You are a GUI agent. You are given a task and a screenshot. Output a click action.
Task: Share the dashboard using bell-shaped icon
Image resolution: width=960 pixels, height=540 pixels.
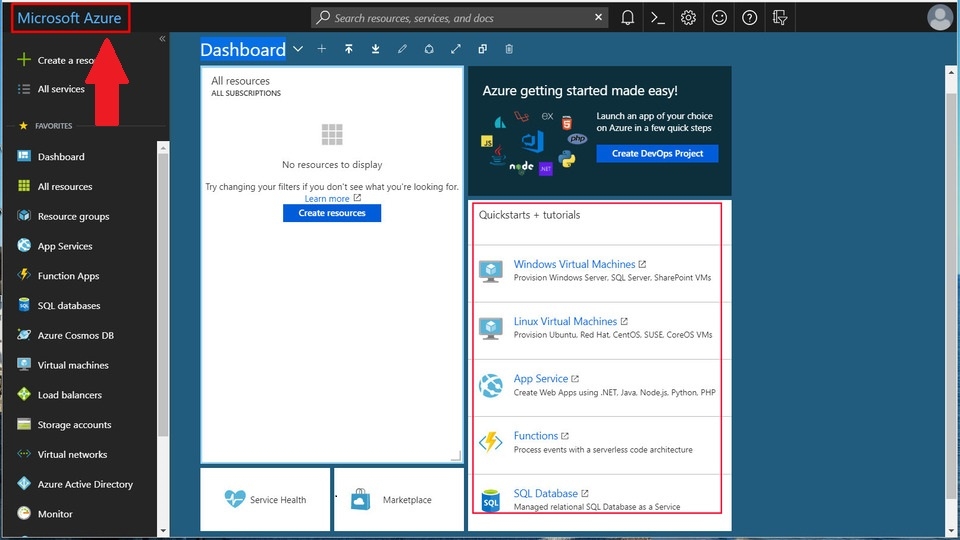coord(429,49)
